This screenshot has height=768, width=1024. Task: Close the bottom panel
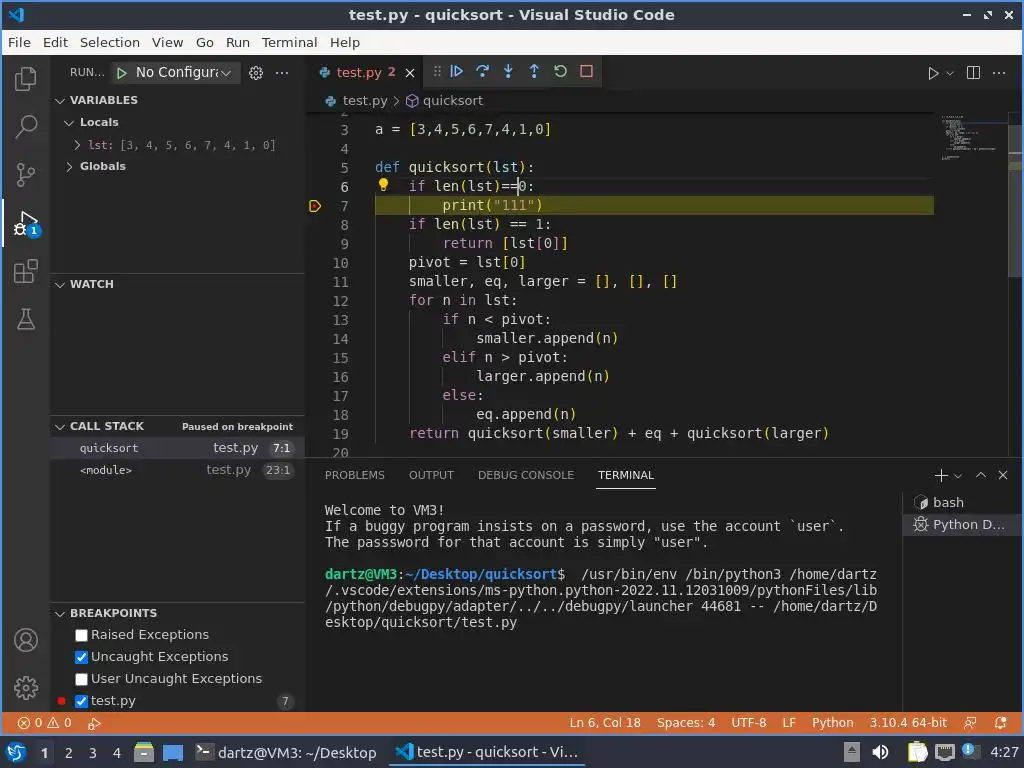click(x=1003, y=475)
